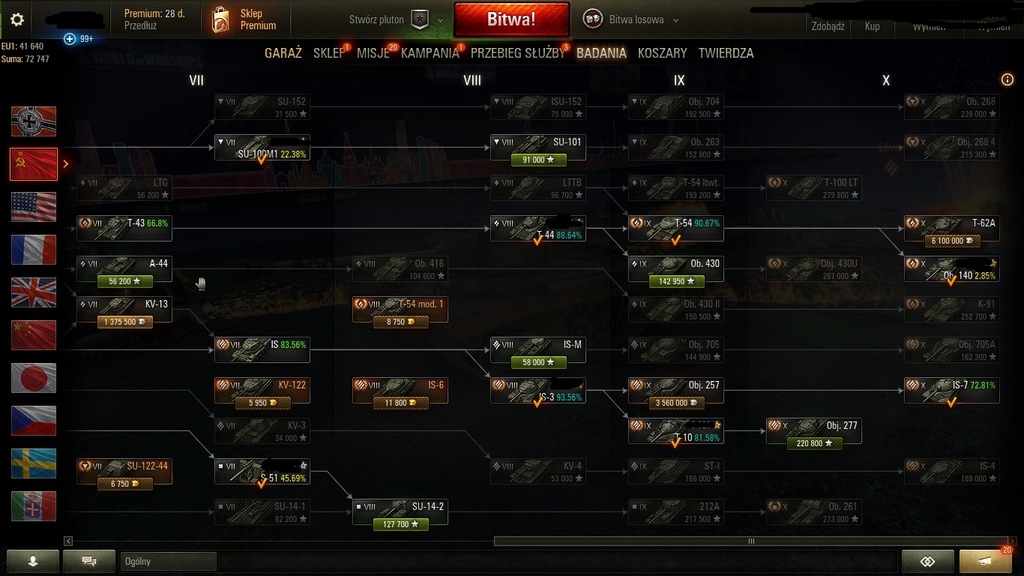The image size is (1024, 576).
Task: Open the settings gear menu
Action: (17, 20)
